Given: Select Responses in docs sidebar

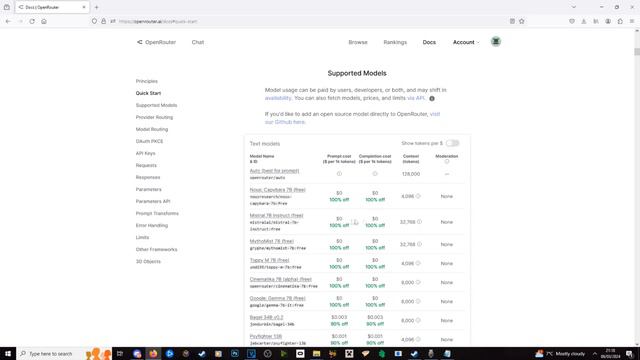Looking at the screenshot, I should pyautogui.click(x=148, y=178).
